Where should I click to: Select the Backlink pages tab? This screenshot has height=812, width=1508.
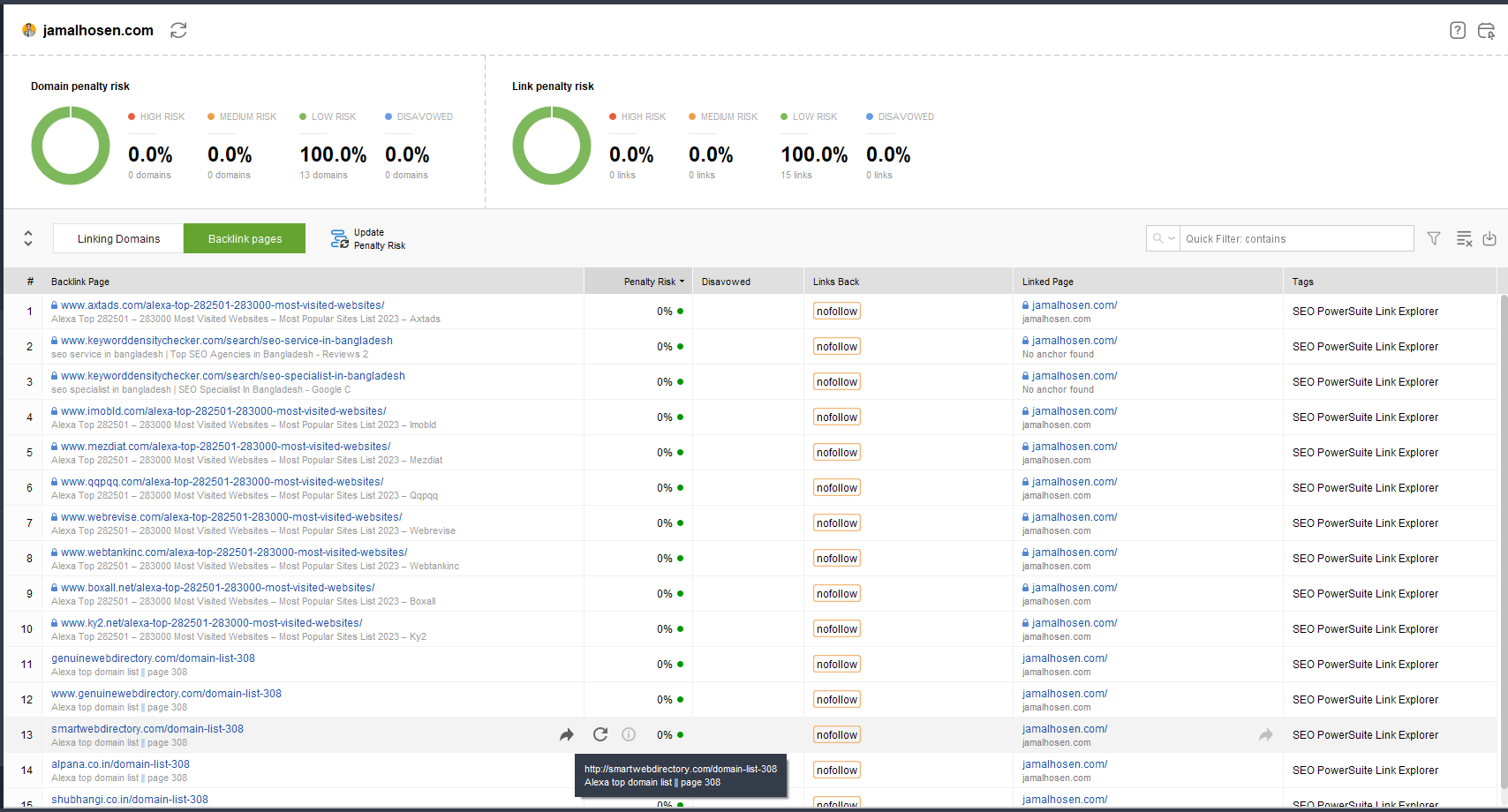[244, 238]
